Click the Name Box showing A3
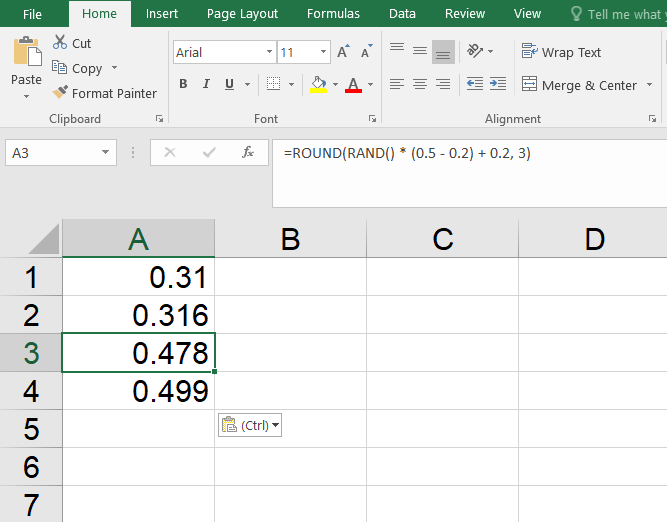Screen dimensions: 667x522 (61, 152)
